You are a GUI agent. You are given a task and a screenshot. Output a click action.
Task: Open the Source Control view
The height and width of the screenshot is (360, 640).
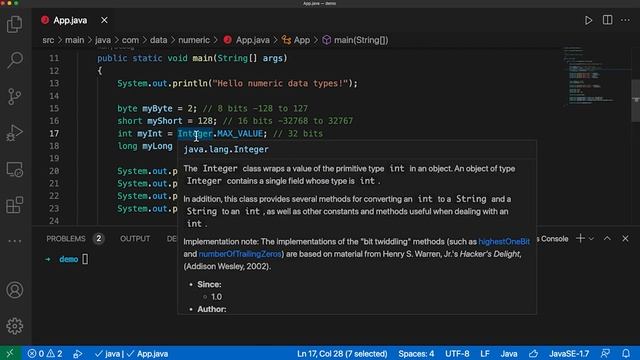[x=15, y=96]
